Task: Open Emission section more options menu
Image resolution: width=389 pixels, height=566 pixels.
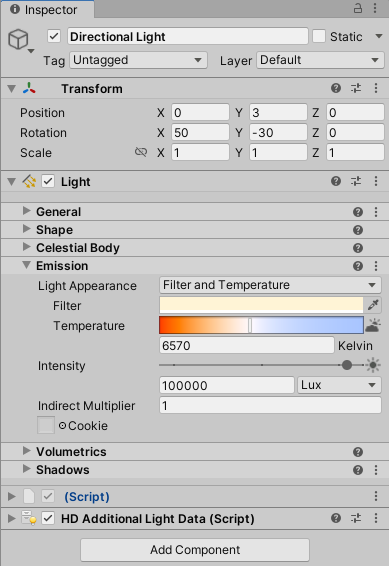Action: (376, 266)
